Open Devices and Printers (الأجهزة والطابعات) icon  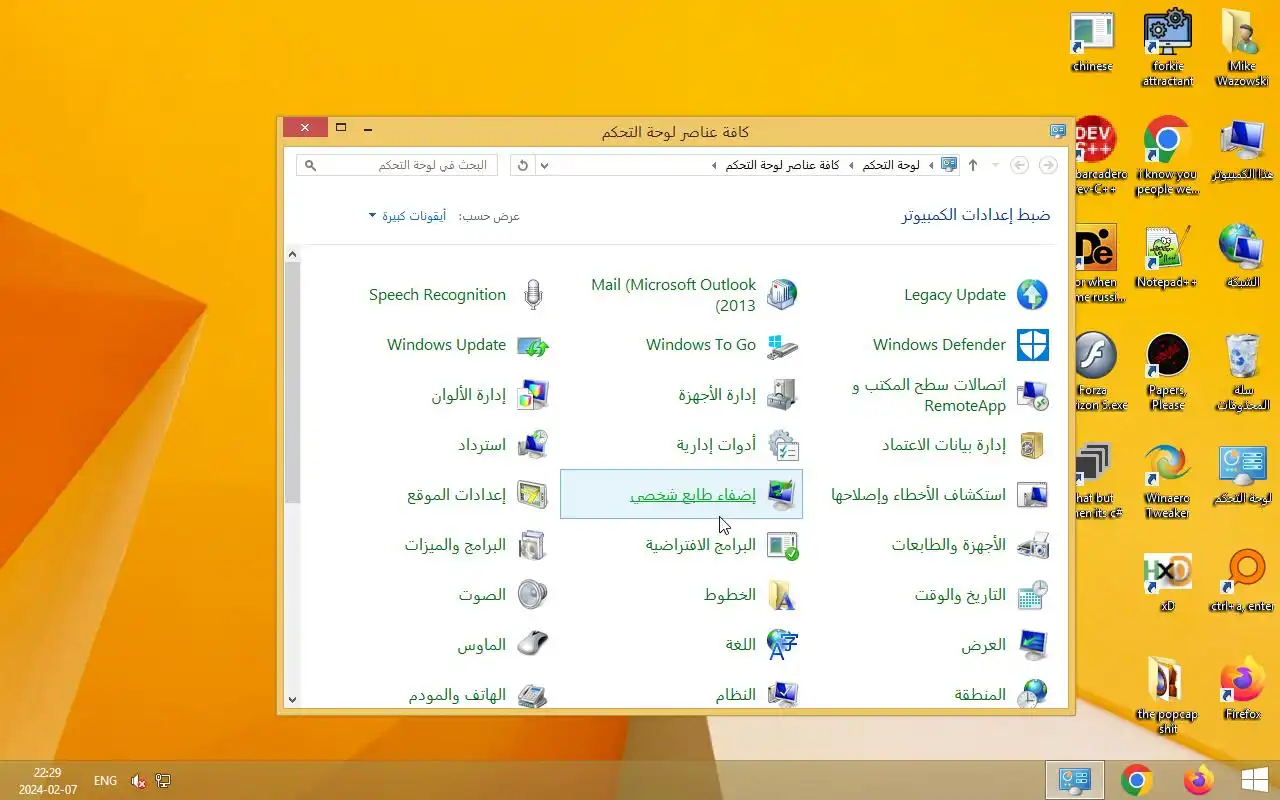(x=1032, y=545)
